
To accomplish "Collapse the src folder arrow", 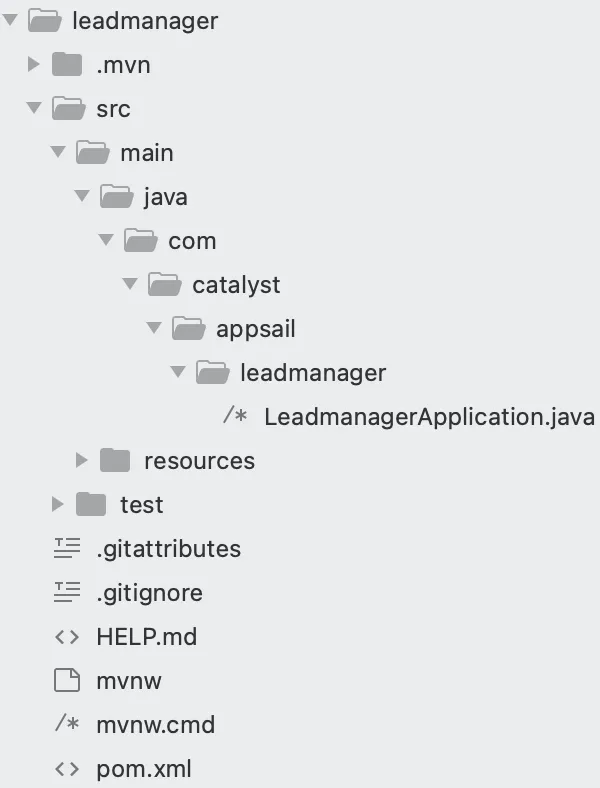I will point(34,109).
